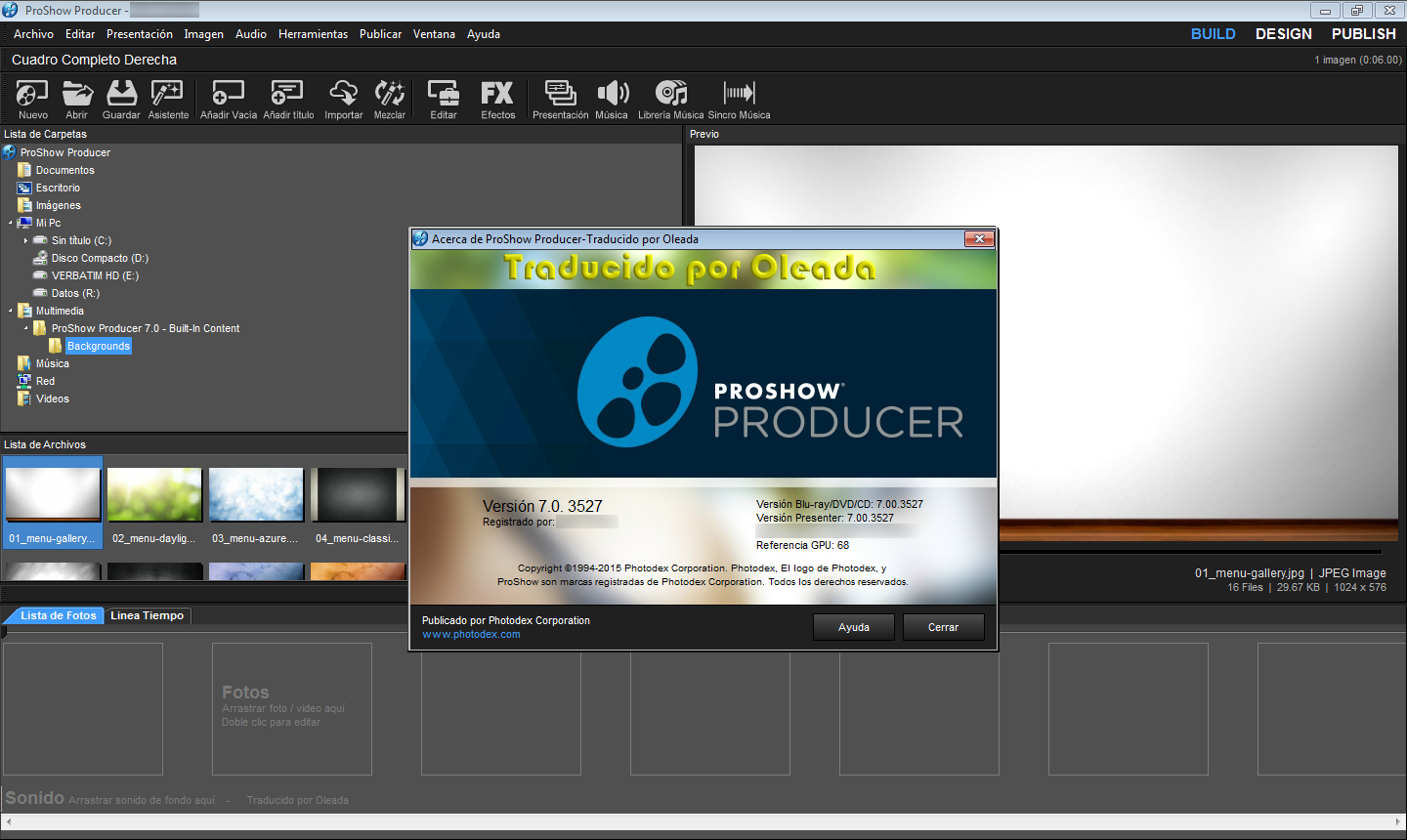Switch to the PUBLISH workspace
The height and width of the screenshot is (840, 1407).
1364,34
